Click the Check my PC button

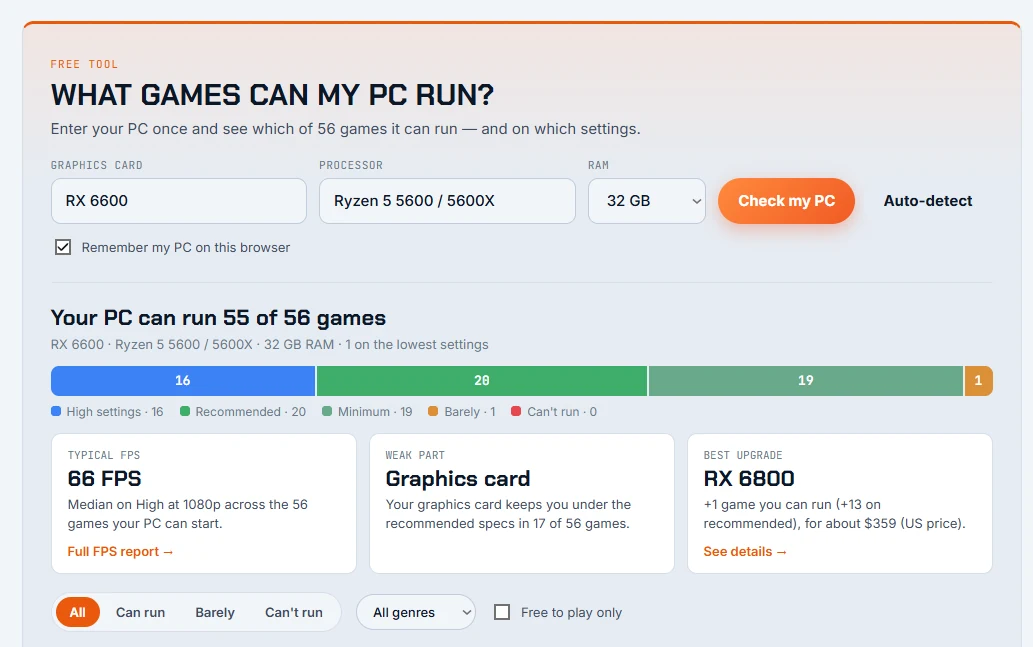click(x=786, y=201)
